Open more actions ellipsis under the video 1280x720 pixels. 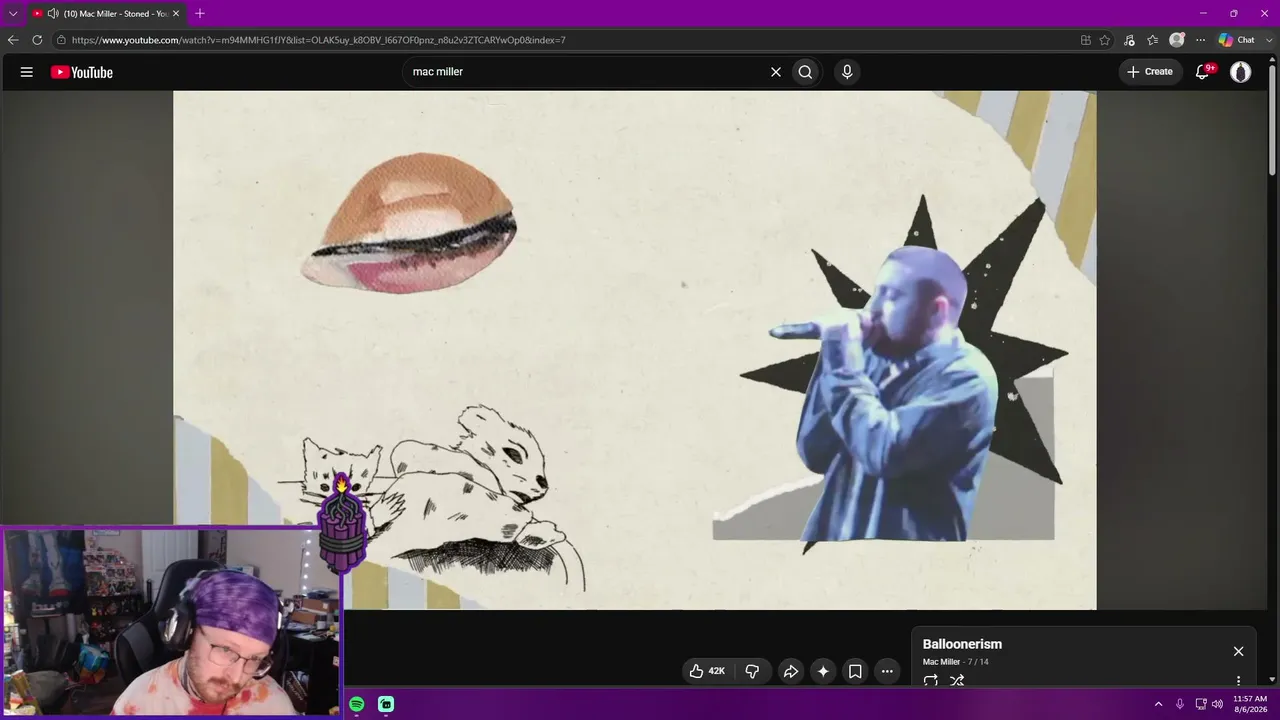887,671
